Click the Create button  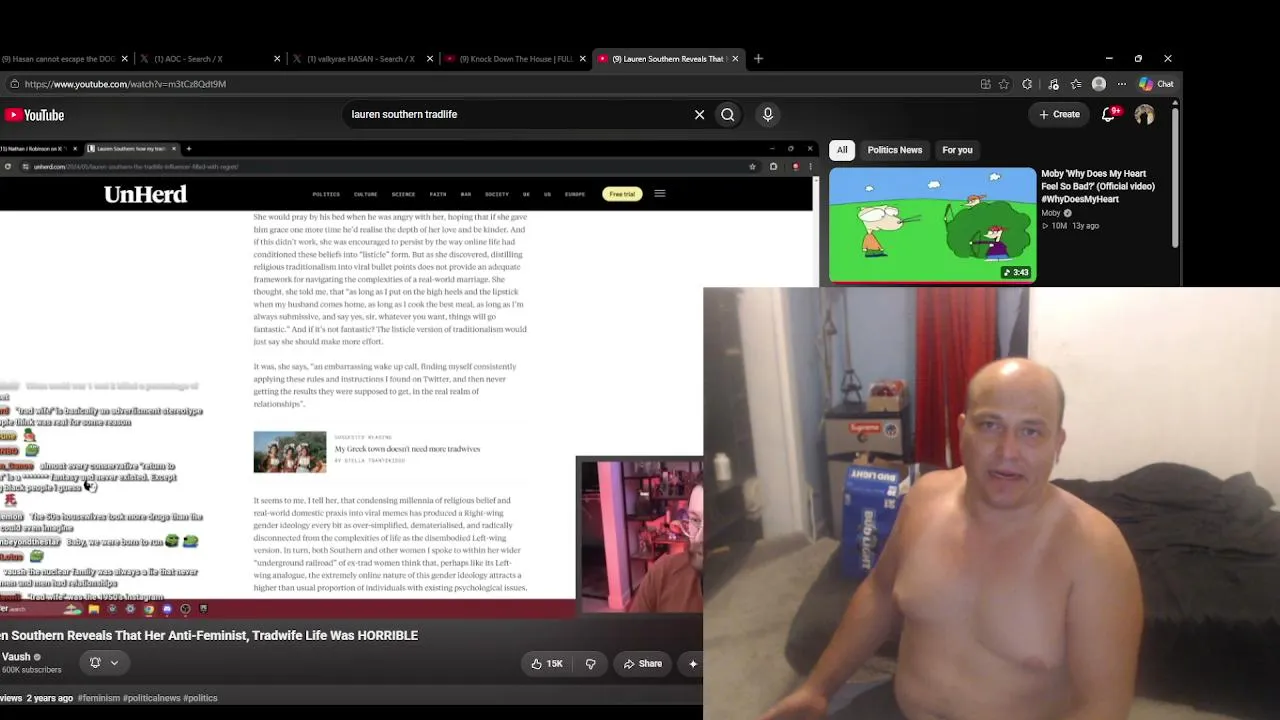[1059, 114]
